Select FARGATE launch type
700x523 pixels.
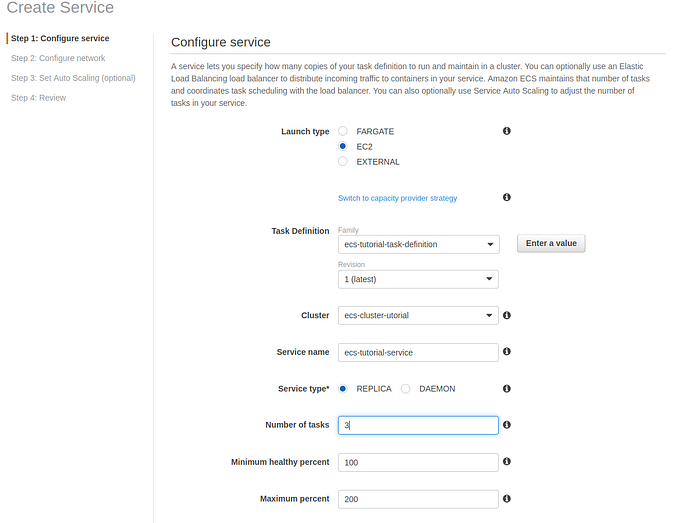(342, 131)
